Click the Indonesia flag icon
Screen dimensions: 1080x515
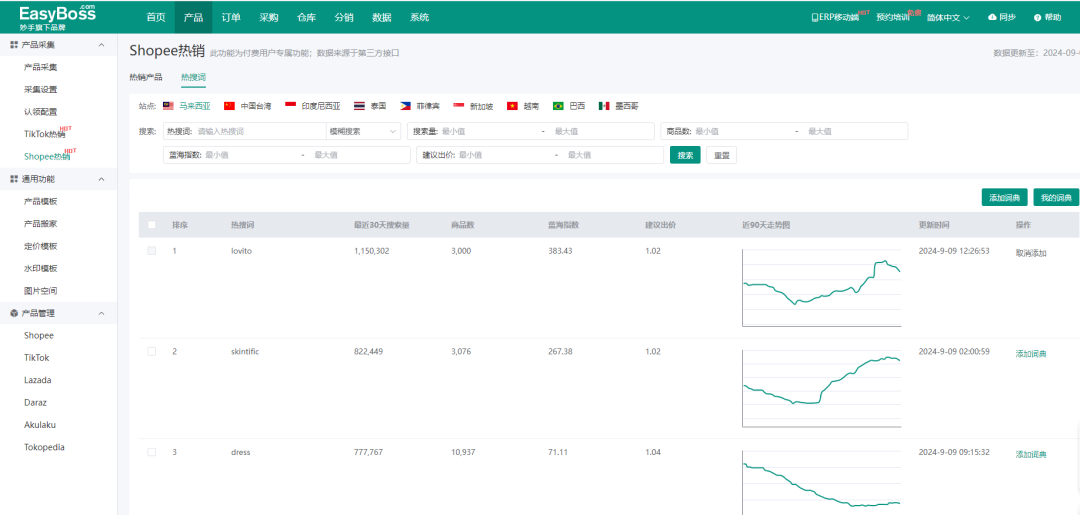tap(290, 106)
